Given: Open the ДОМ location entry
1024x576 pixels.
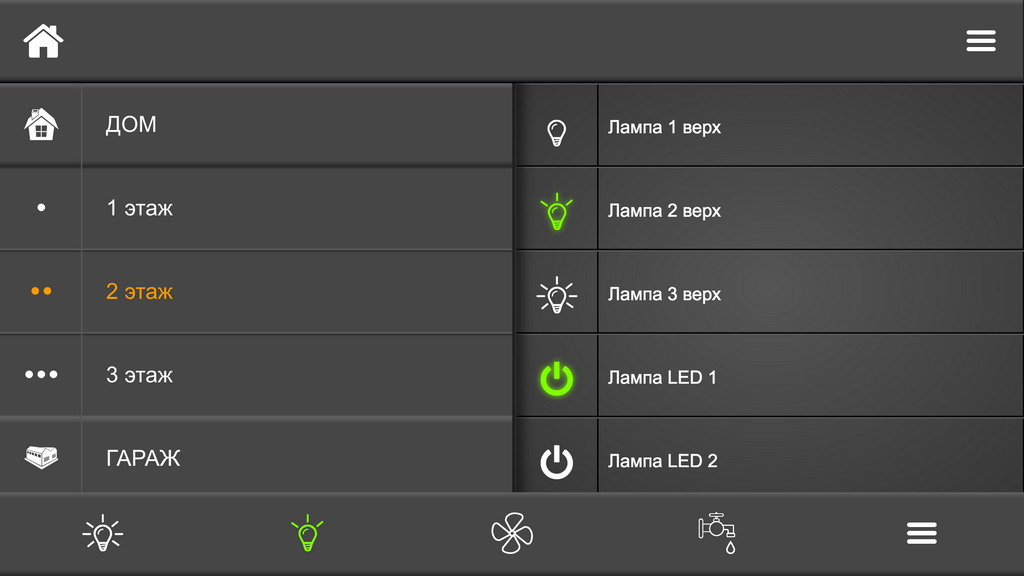Looking at the screenshot, I should [256, 125].
